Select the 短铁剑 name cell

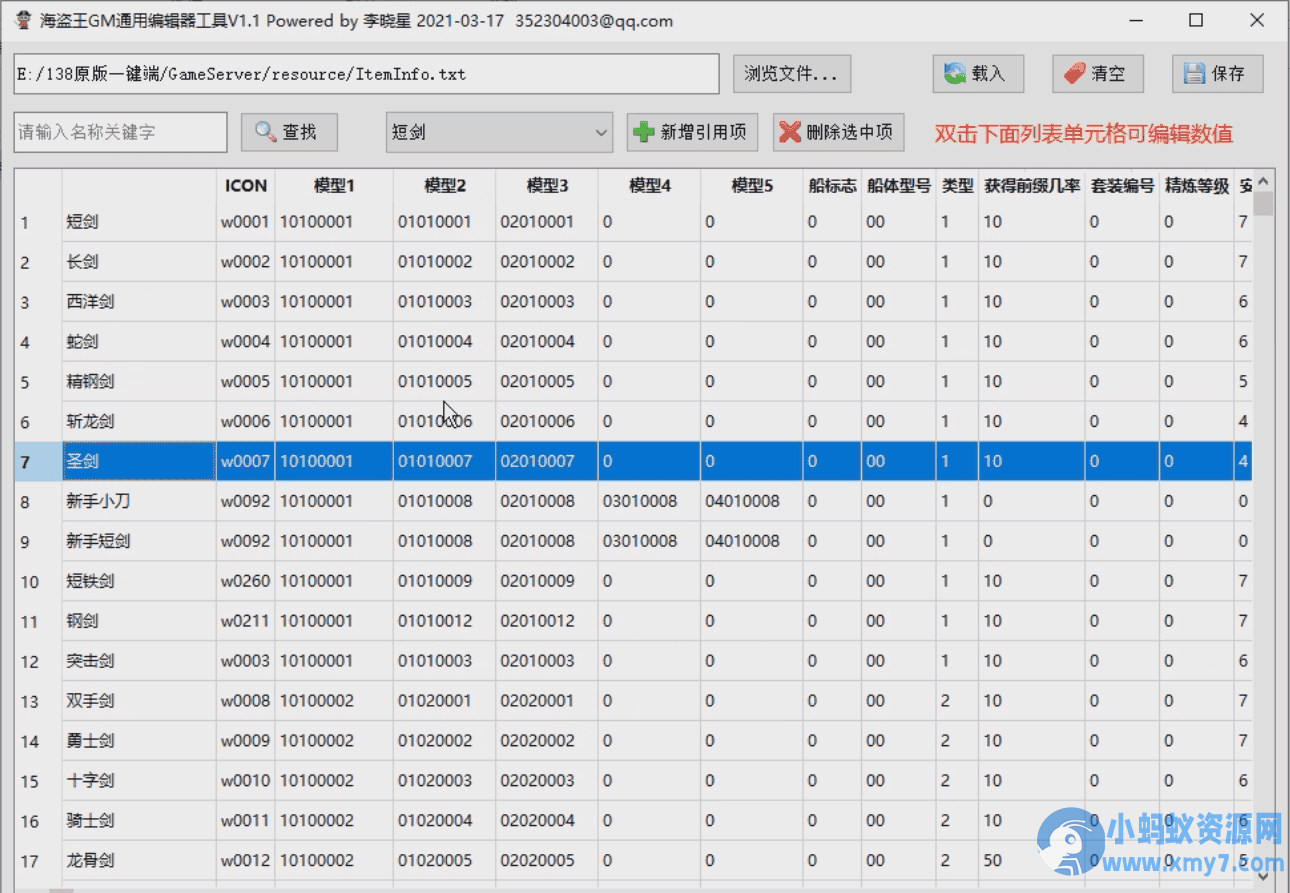[139, 581]
